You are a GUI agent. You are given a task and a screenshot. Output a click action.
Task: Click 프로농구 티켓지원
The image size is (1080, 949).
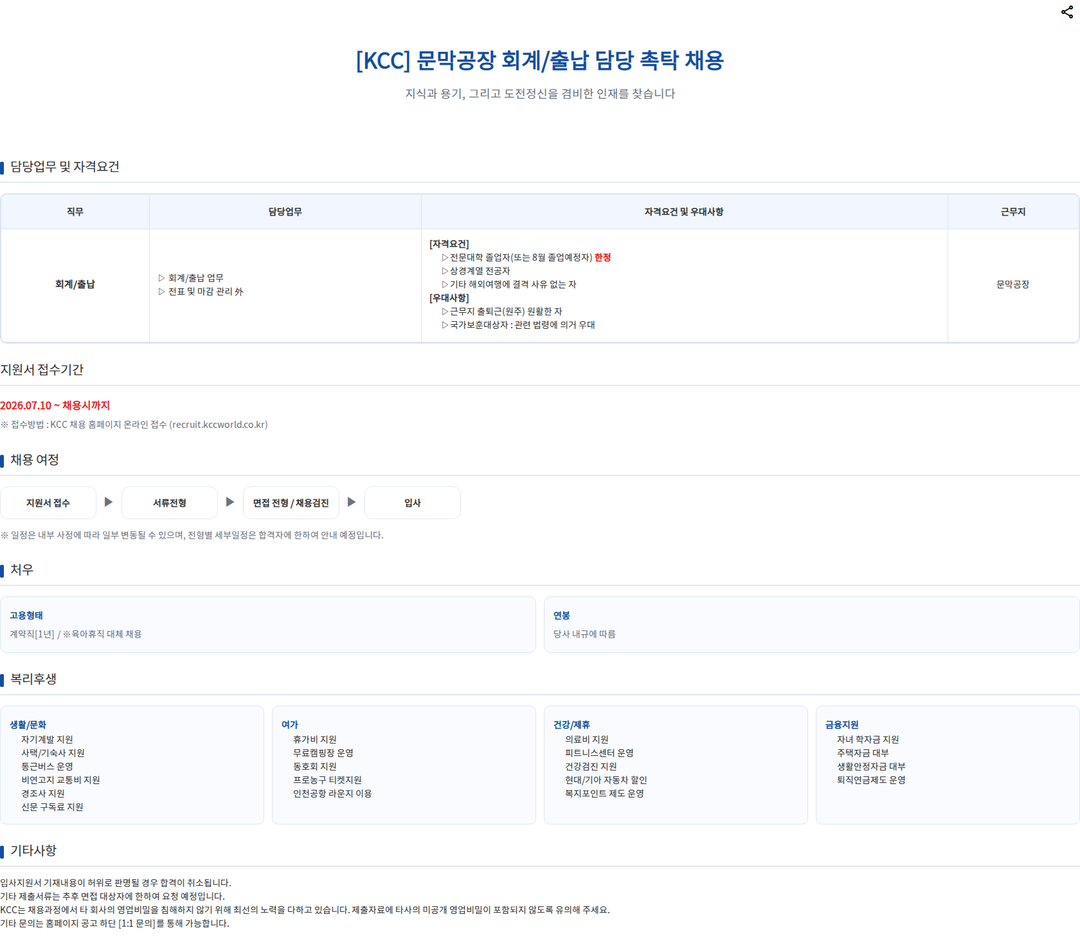coord(327,780)
